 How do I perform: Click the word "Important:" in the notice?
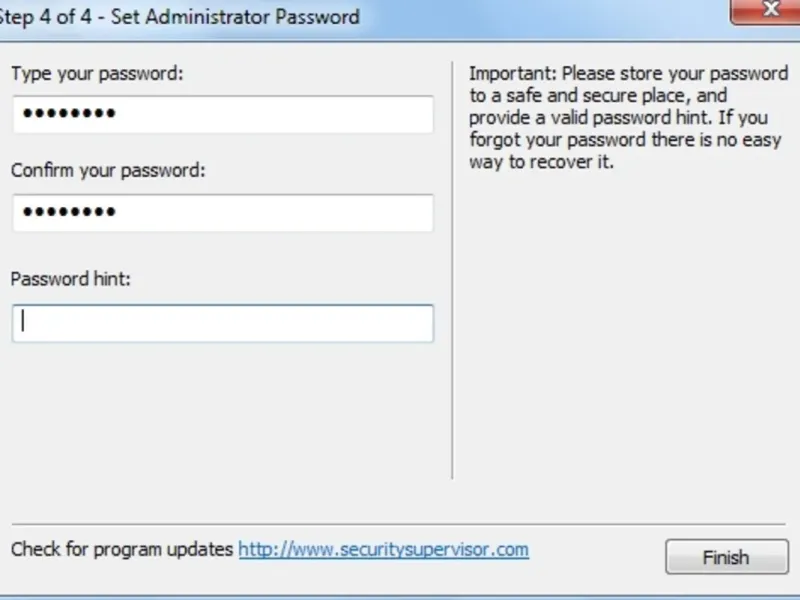513,73
